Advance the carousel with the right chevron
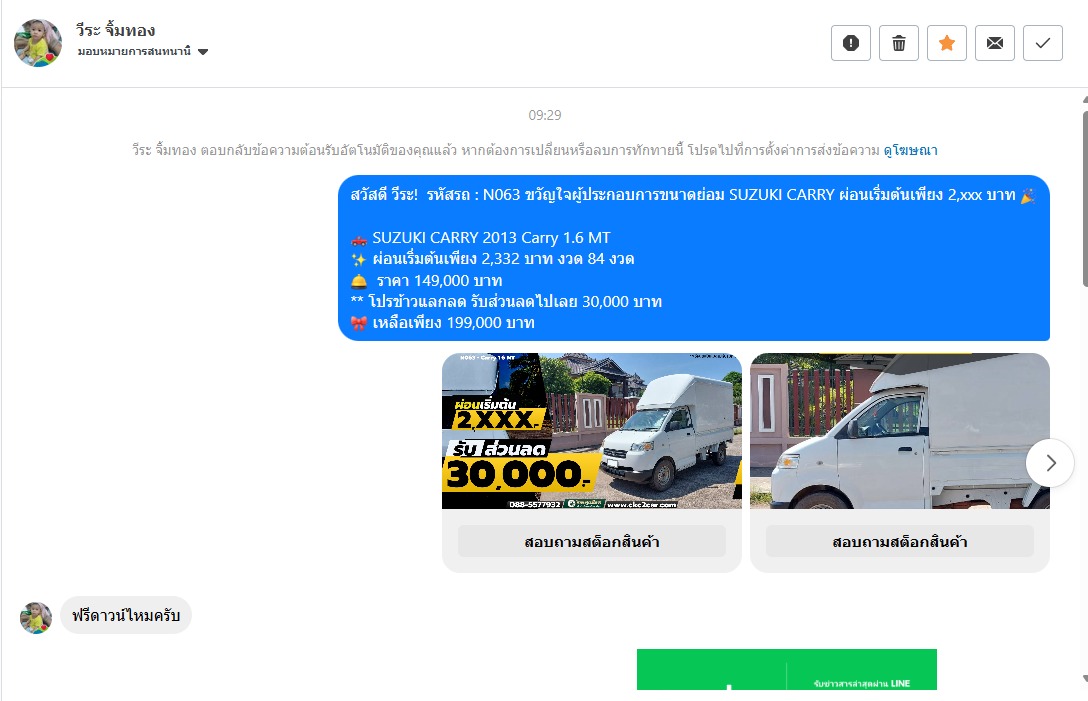 pyautogui.click(x=1050, y=463)
